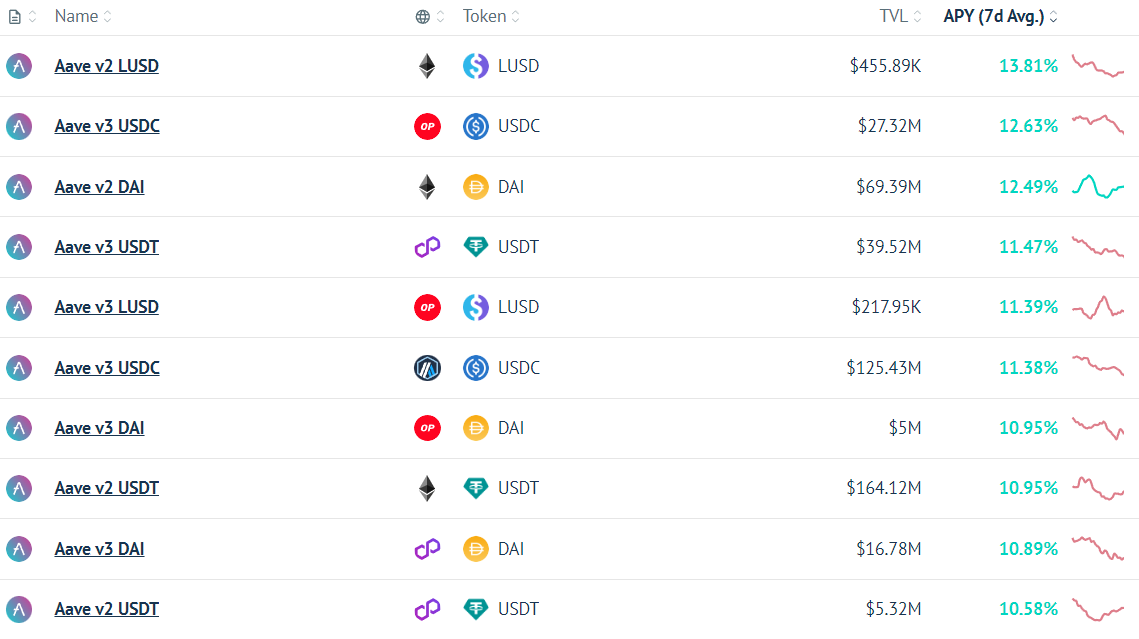Click the Aave protocol logo next to Aave v3 LUSD
1139x639 pixels.
19,307
